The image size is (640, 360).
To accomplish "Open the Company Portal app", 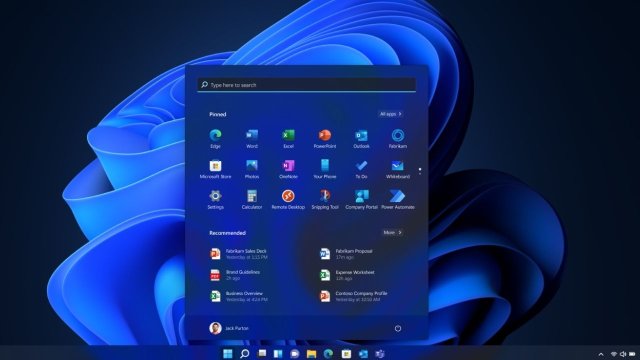I will point(361,200).
